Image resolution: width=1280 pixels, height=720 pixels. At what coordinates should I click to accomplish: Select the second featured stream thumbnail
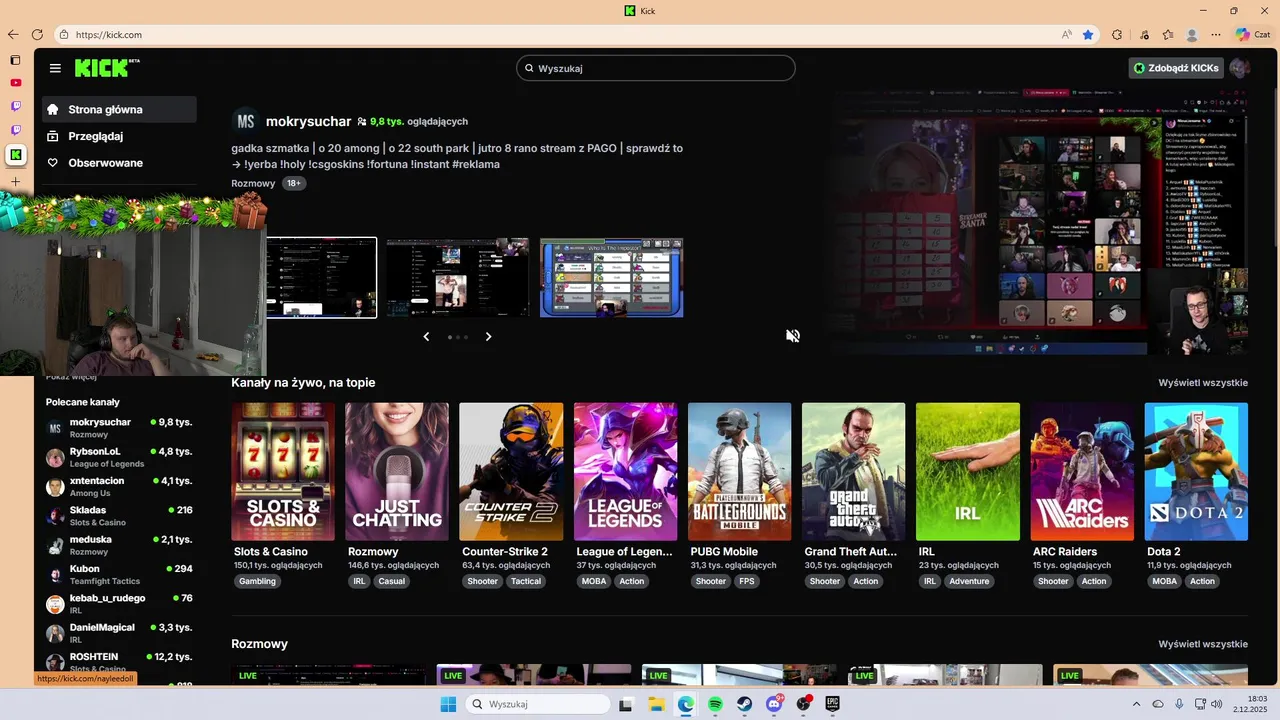tap(458, 278)
